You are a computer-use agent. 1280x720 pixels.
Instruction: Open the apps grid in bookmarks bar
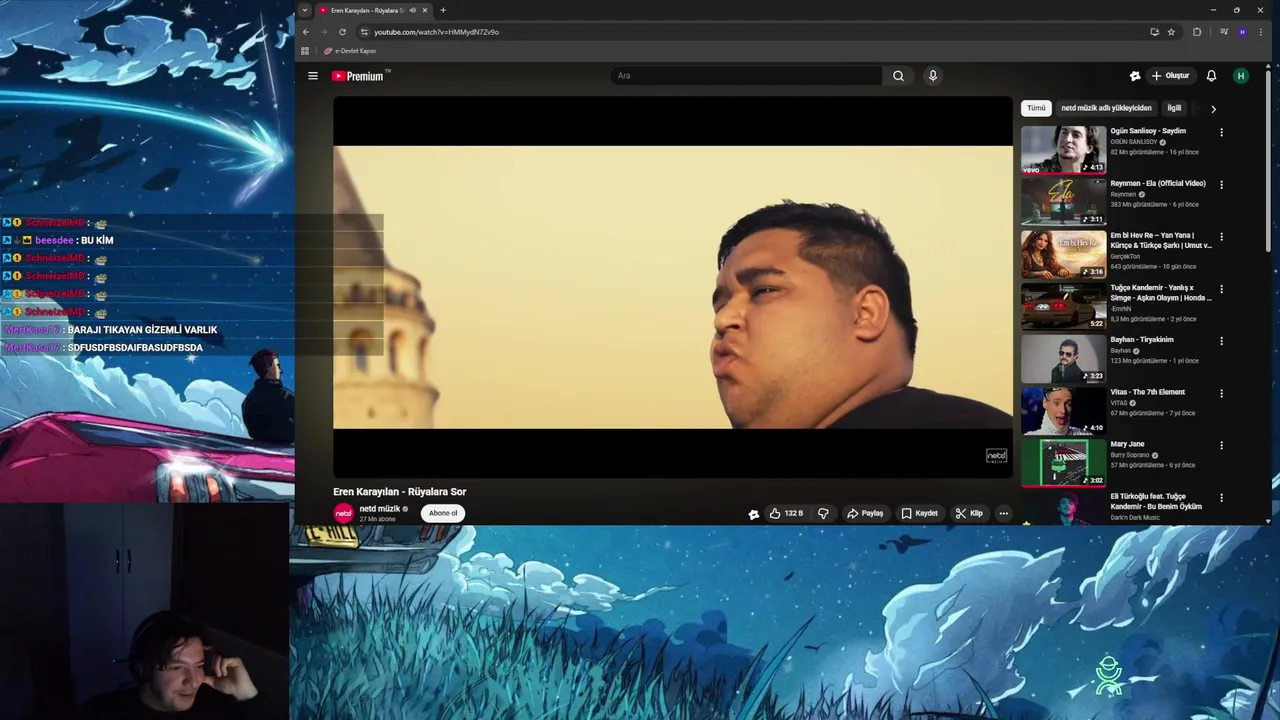click(305, 51)
